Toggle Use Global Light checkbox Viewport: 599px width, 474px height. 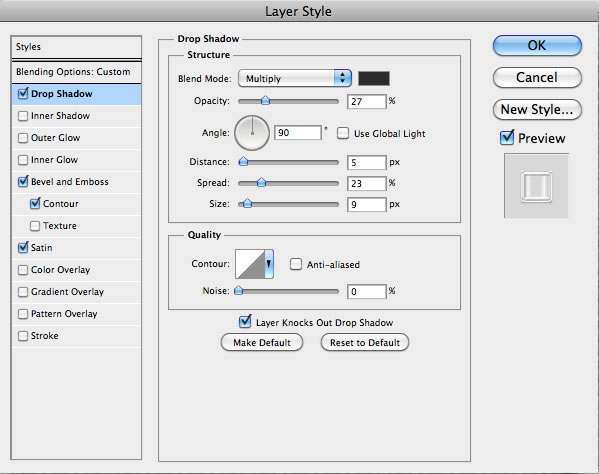click(x=343, y=133)
